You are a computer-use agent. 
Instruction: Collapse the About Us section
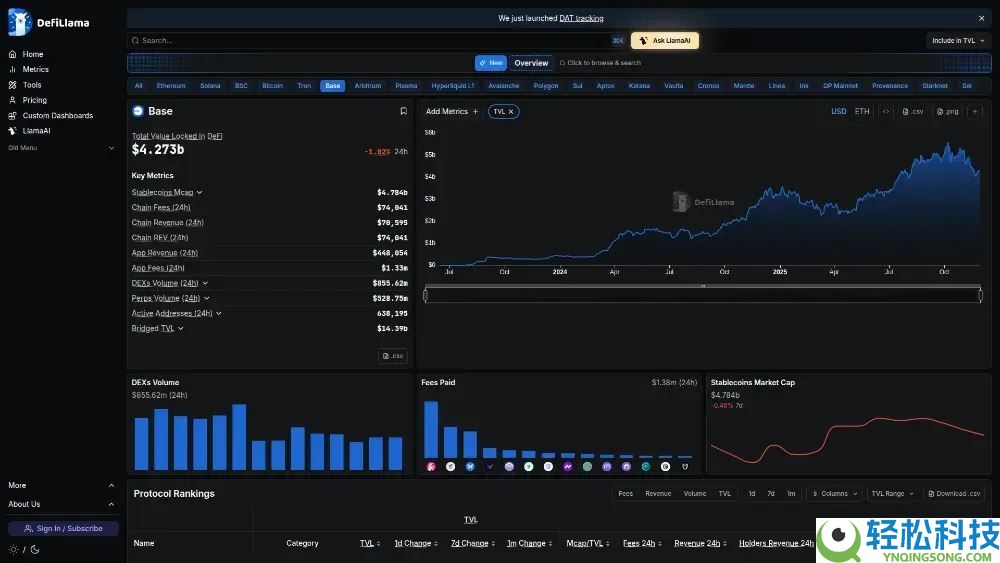point(61,504)
